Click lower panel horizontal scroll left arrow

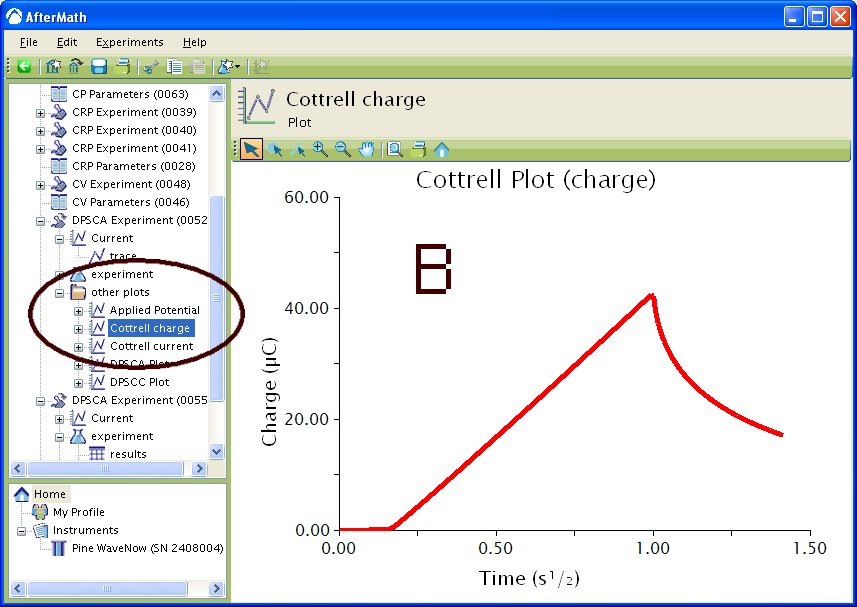pyautogui.click(x=17, y=588)
